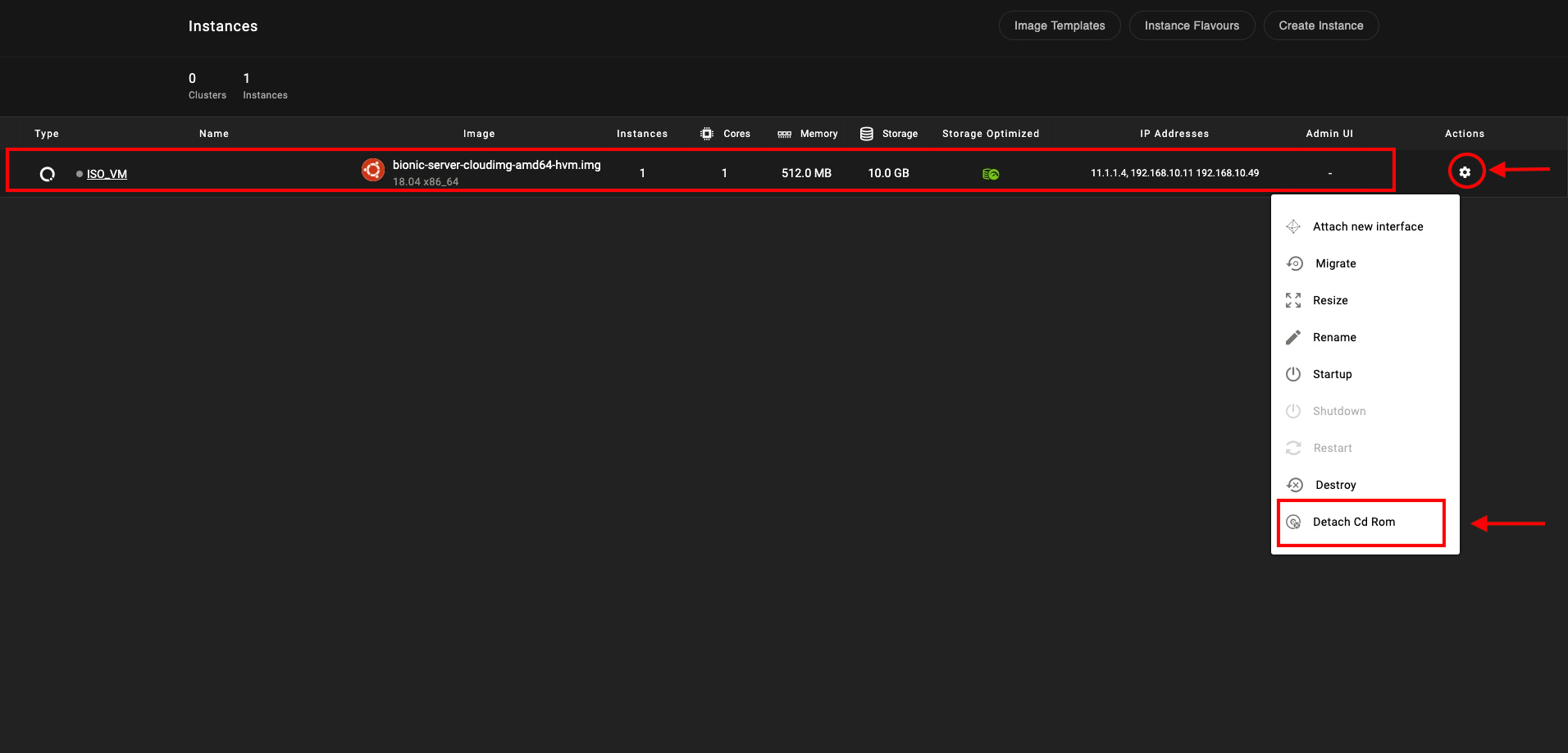Click the greyed-out Shutdown entry
1568x753 pixels.
tap(1365, 411)
